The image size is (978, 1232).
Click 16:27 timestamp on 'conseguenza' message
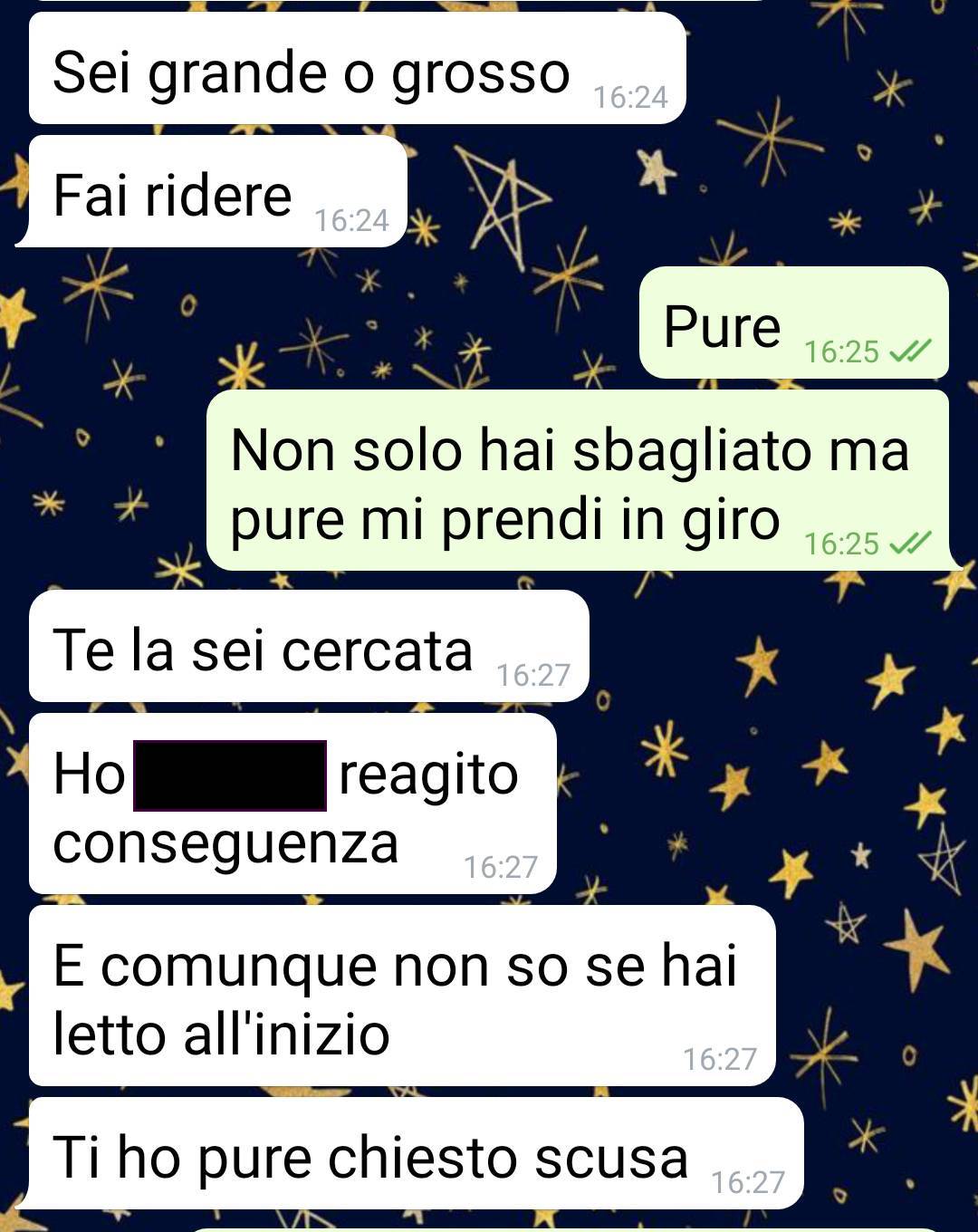point(501,867)
